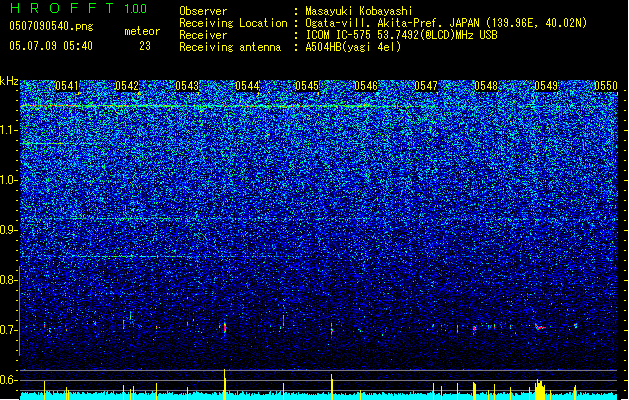The height and width of the screenshot is (400, 629).
Task: Select the Ogata-vill. Akita-Pref. JAPAN location text
Action: pyautogui.click(x=446, y=23)
